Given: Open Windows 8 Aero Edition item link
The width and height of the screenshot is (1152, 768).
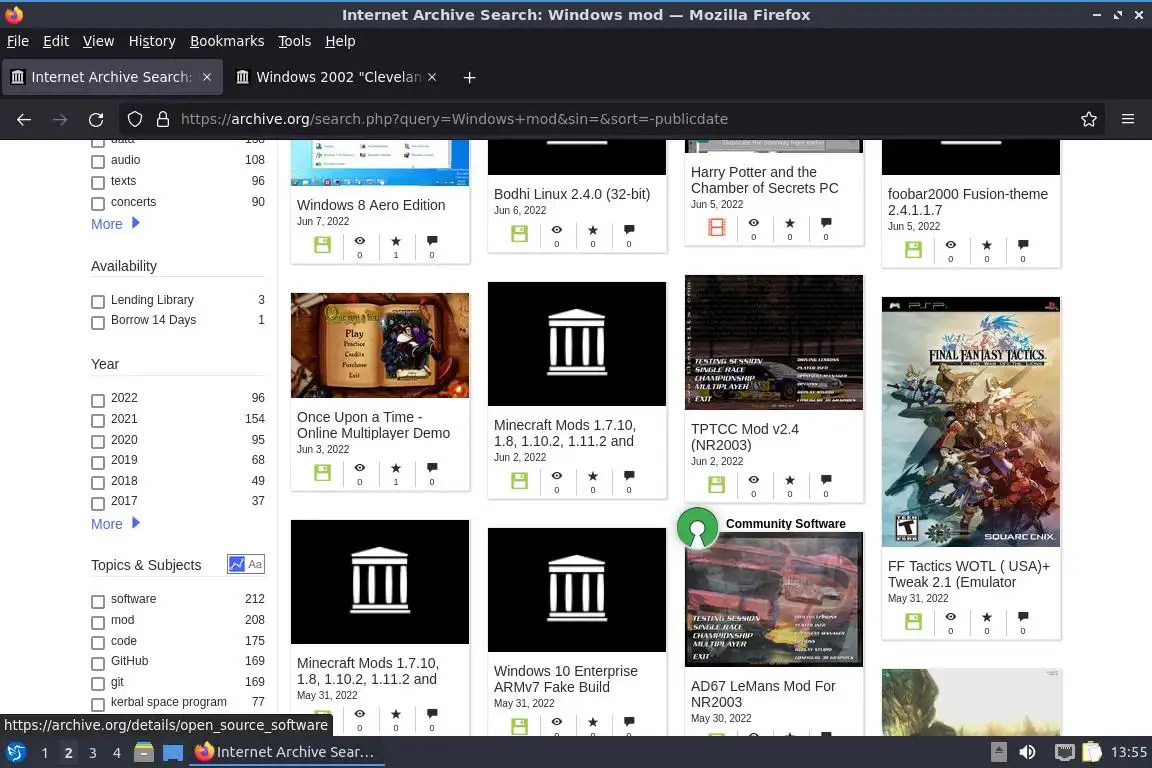Looking at the screenshot, I should 371,205.
